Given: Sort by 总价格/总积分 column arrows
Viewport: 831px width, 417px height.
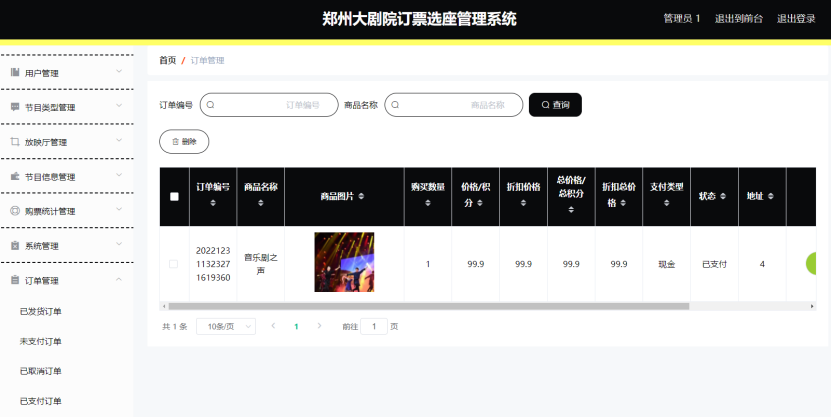Looking at the screenshot, I should [571, 210].
